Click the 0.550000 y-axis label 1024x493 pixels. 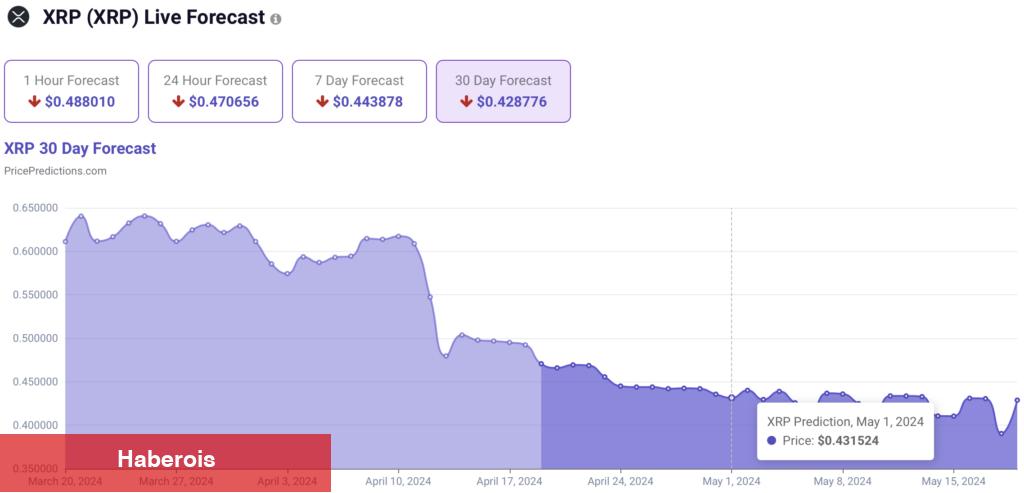(35, 294)
